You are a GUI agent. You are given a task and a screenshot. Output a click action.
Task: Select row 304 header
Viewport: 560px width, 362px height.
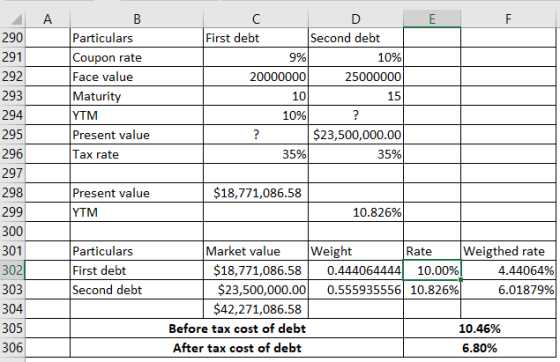pyautogui.click(x=12, y=309)
